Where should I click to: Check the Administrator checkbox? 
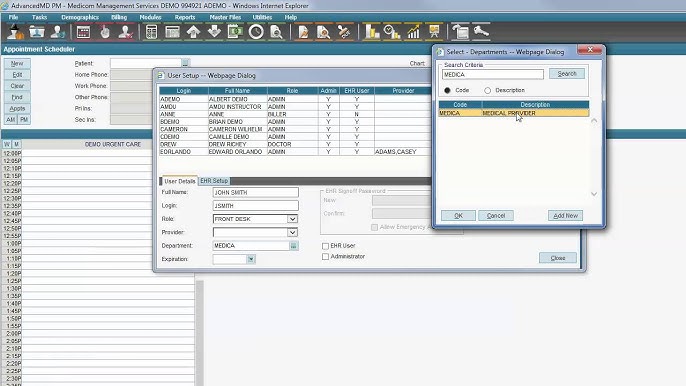pos(326,256)
